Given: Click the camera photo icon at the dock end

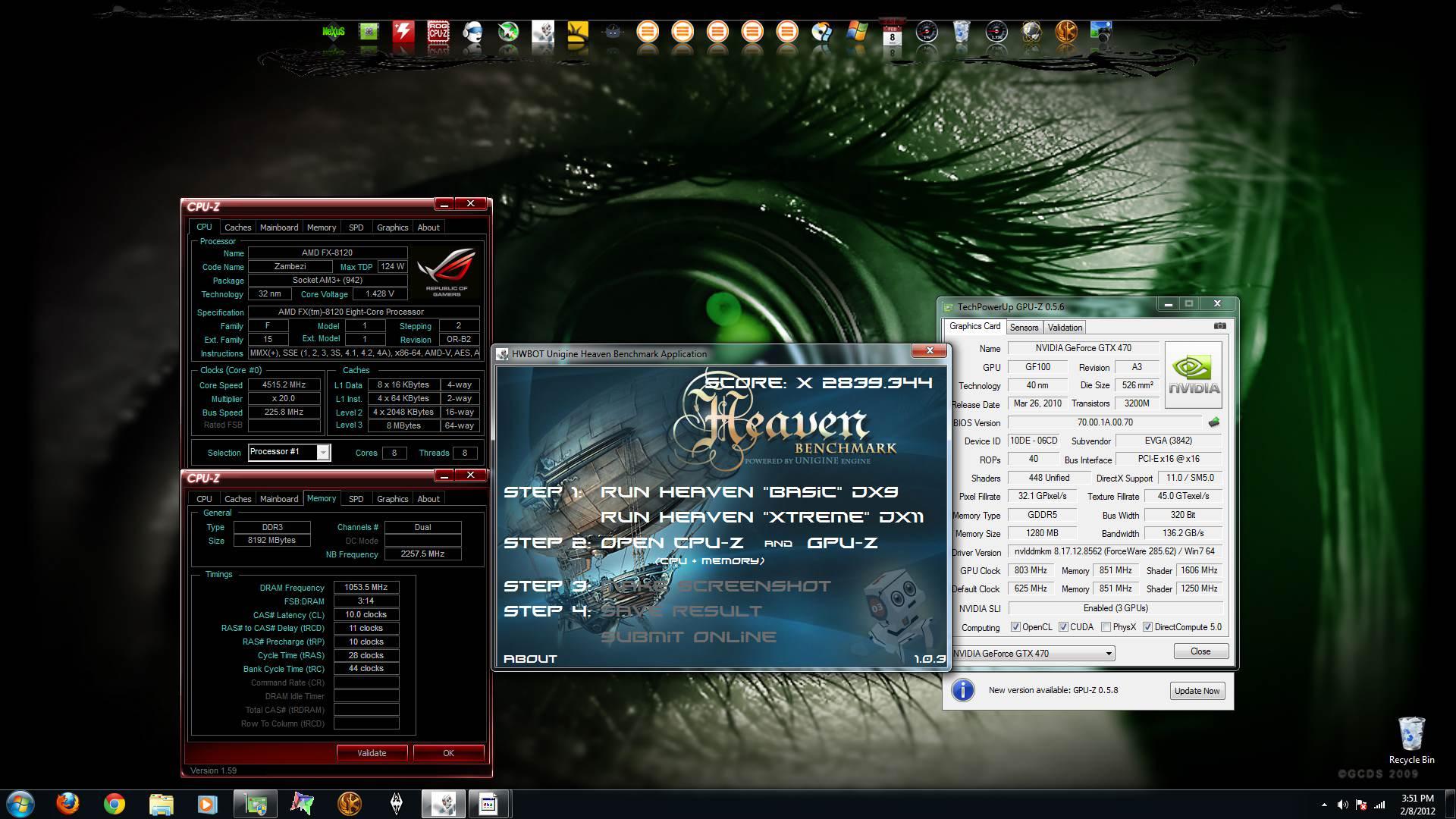Looking at the screenshot, I should pos(1100,32).
